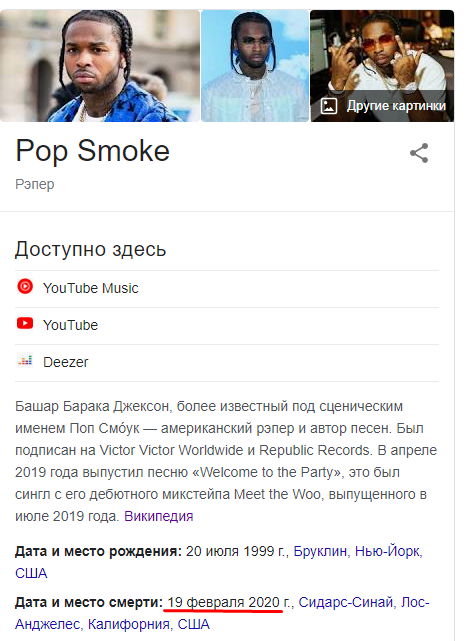Click the Нью-Йорк link
Viewport: 471px width, 641px height.
[x=387, y=551]
